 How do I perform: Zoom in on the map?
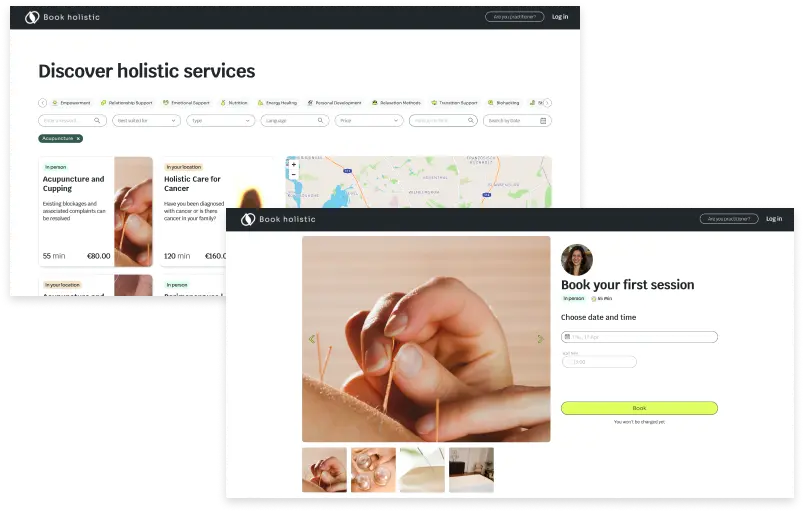coord(294,165)
